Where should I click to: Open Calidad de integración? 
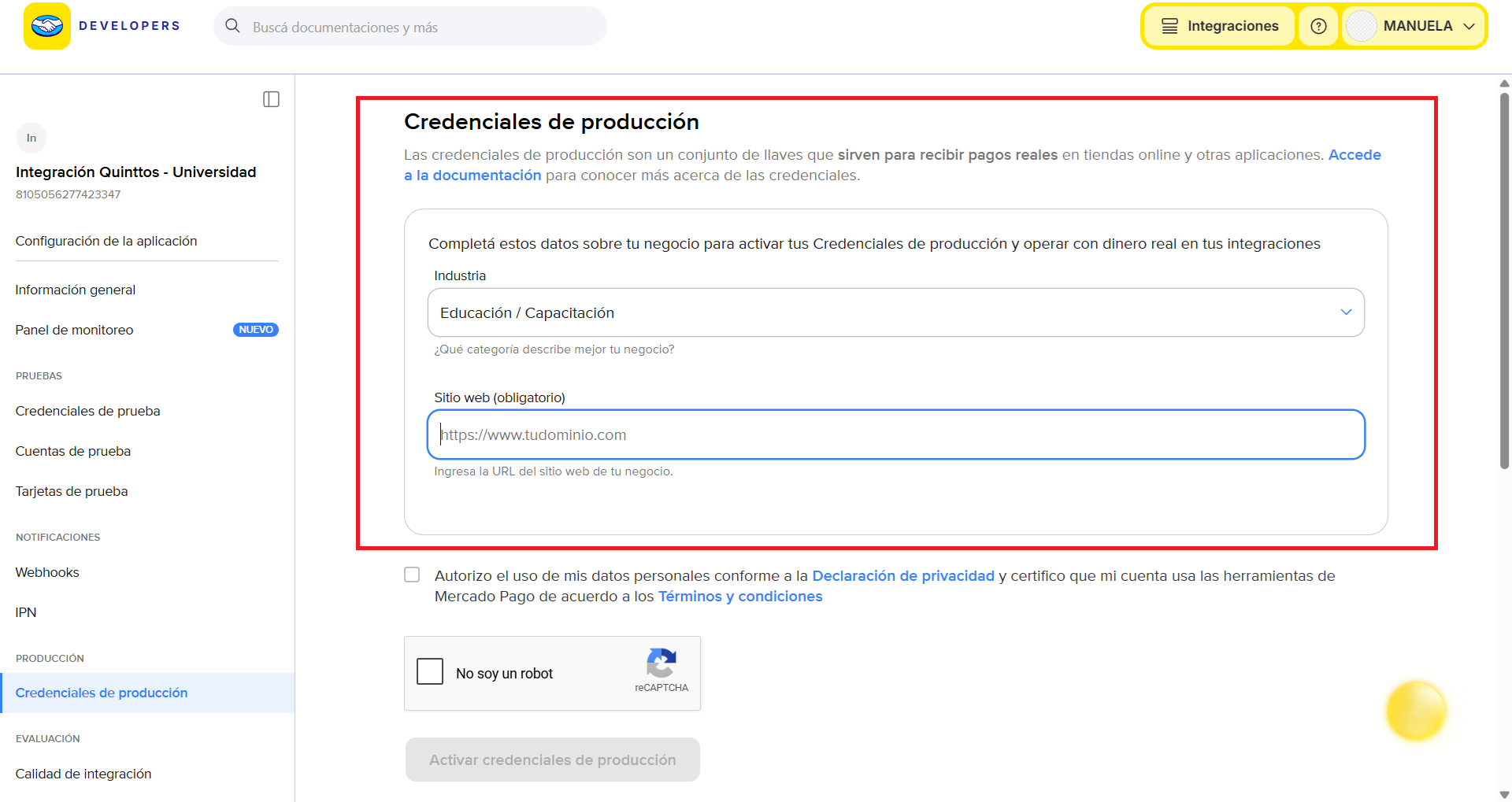[83, 774]
